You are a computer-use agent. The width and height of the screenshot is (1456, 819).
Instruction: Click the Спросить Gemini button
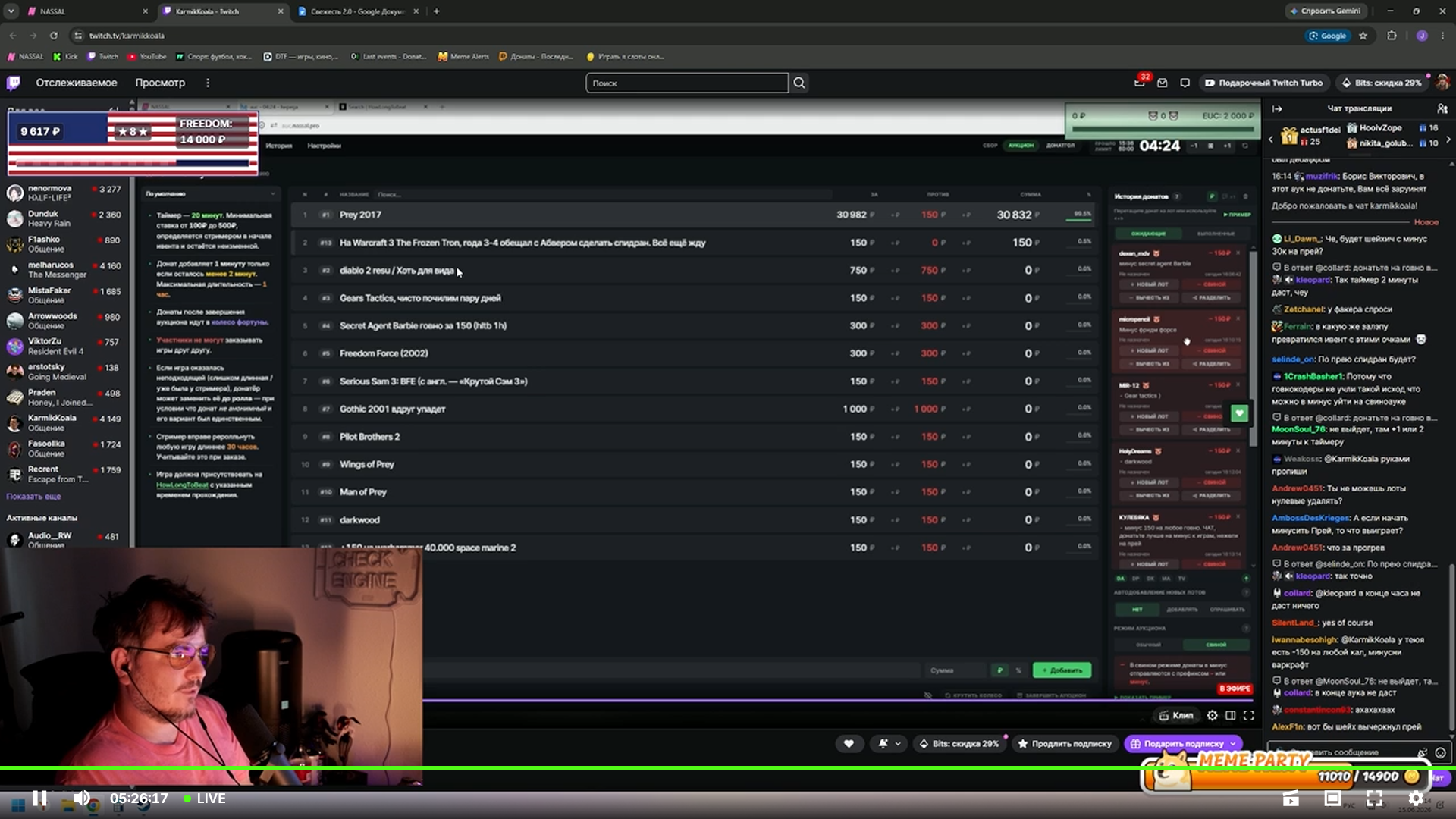click(1326, 11)
